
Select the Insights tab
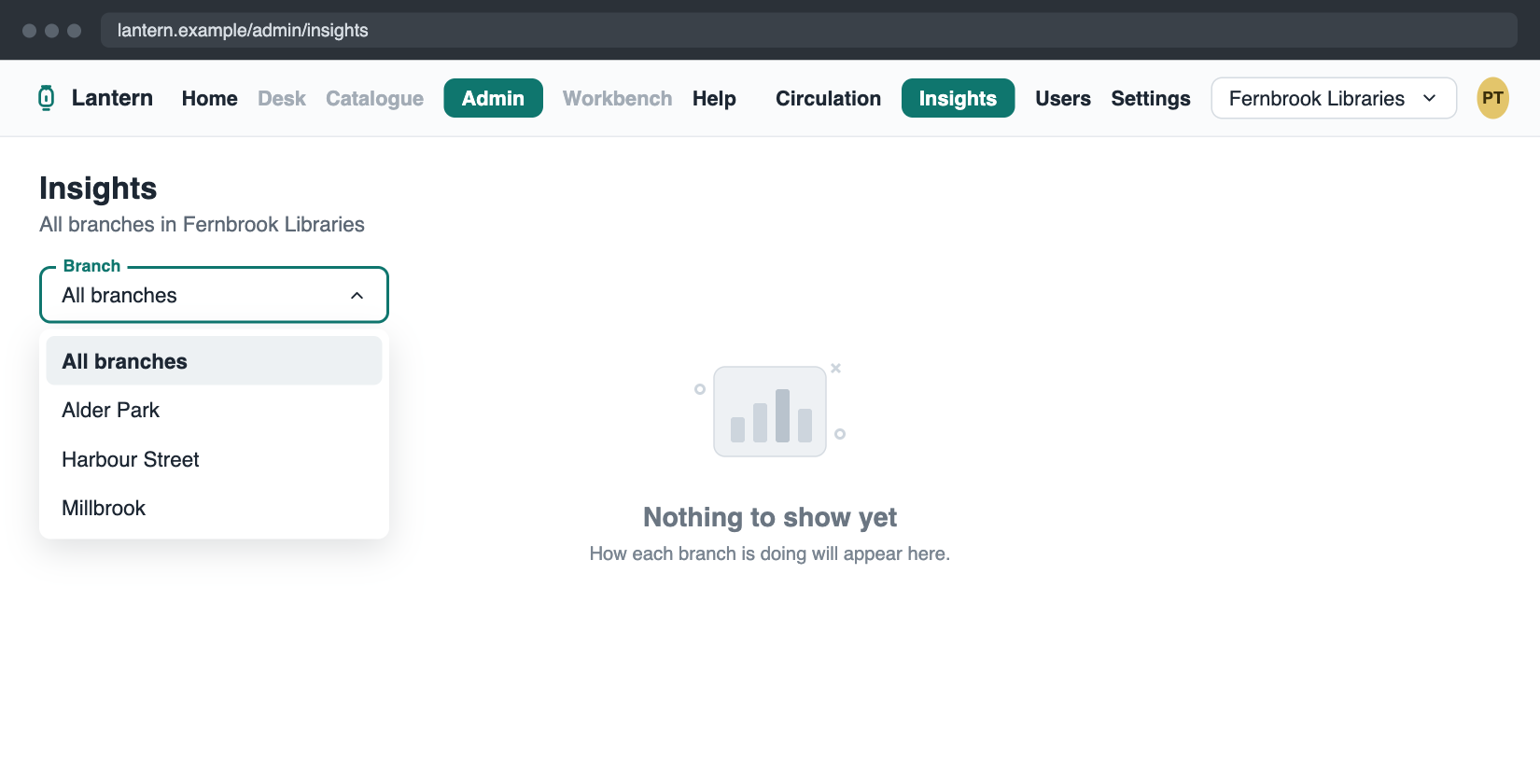tap(958, 98)
